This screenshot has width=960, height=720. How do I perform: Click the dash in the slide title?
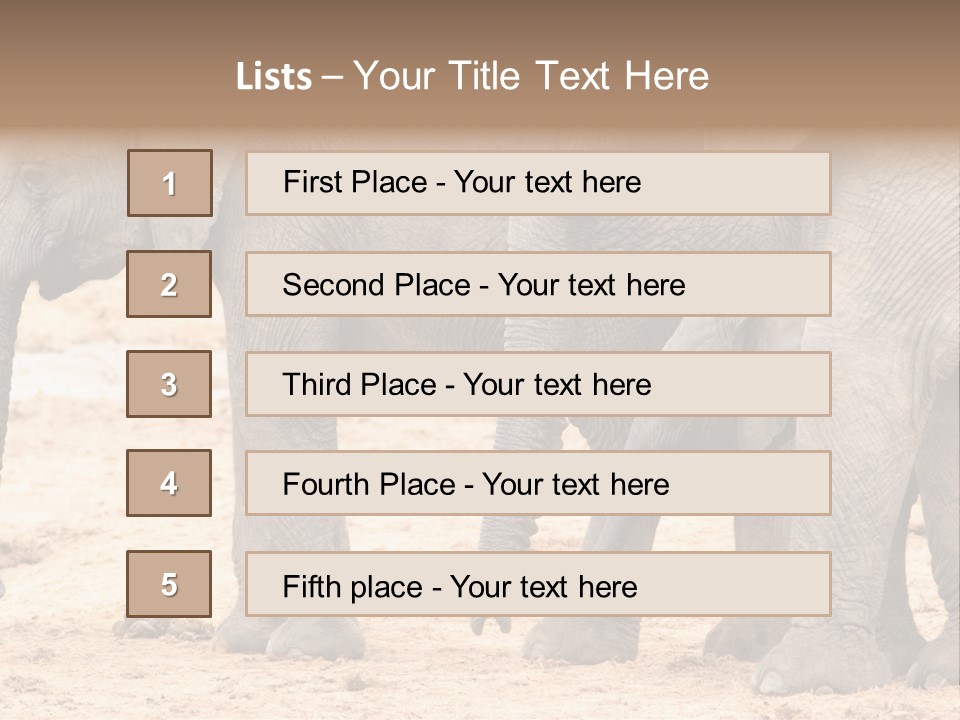(x=332, y=78)
